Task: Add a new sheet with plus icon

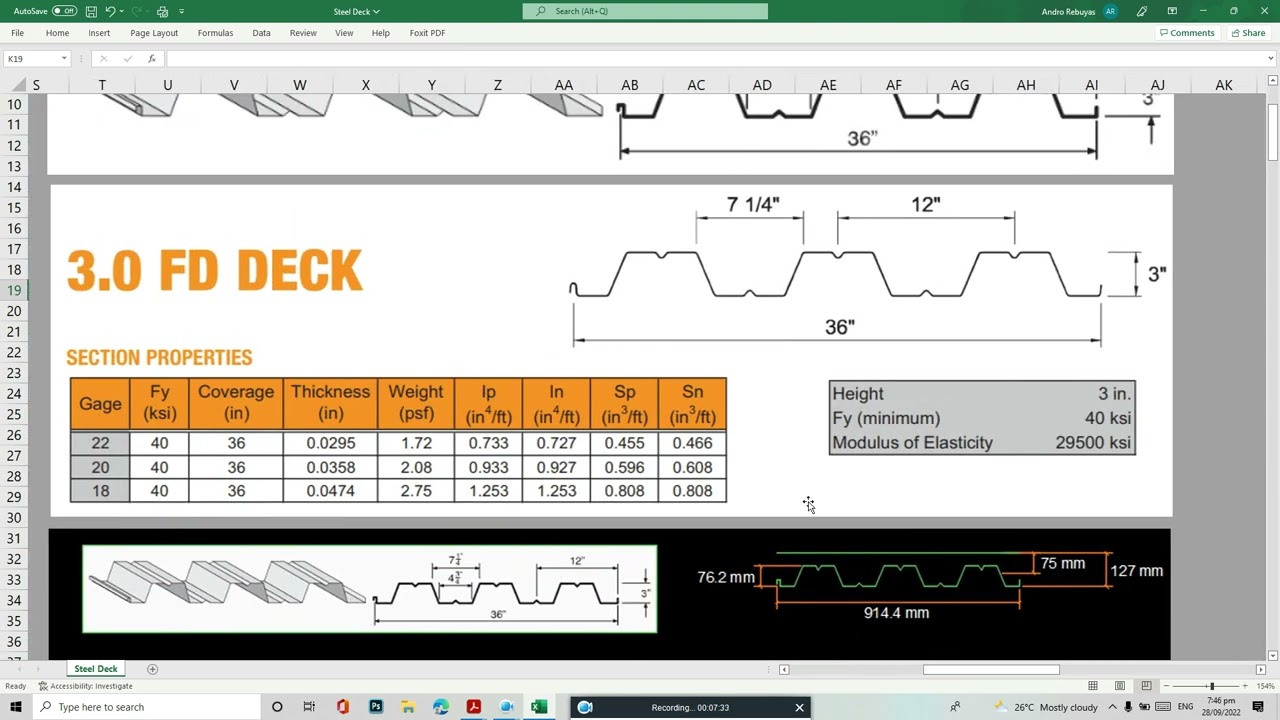Action: [152, 669]
